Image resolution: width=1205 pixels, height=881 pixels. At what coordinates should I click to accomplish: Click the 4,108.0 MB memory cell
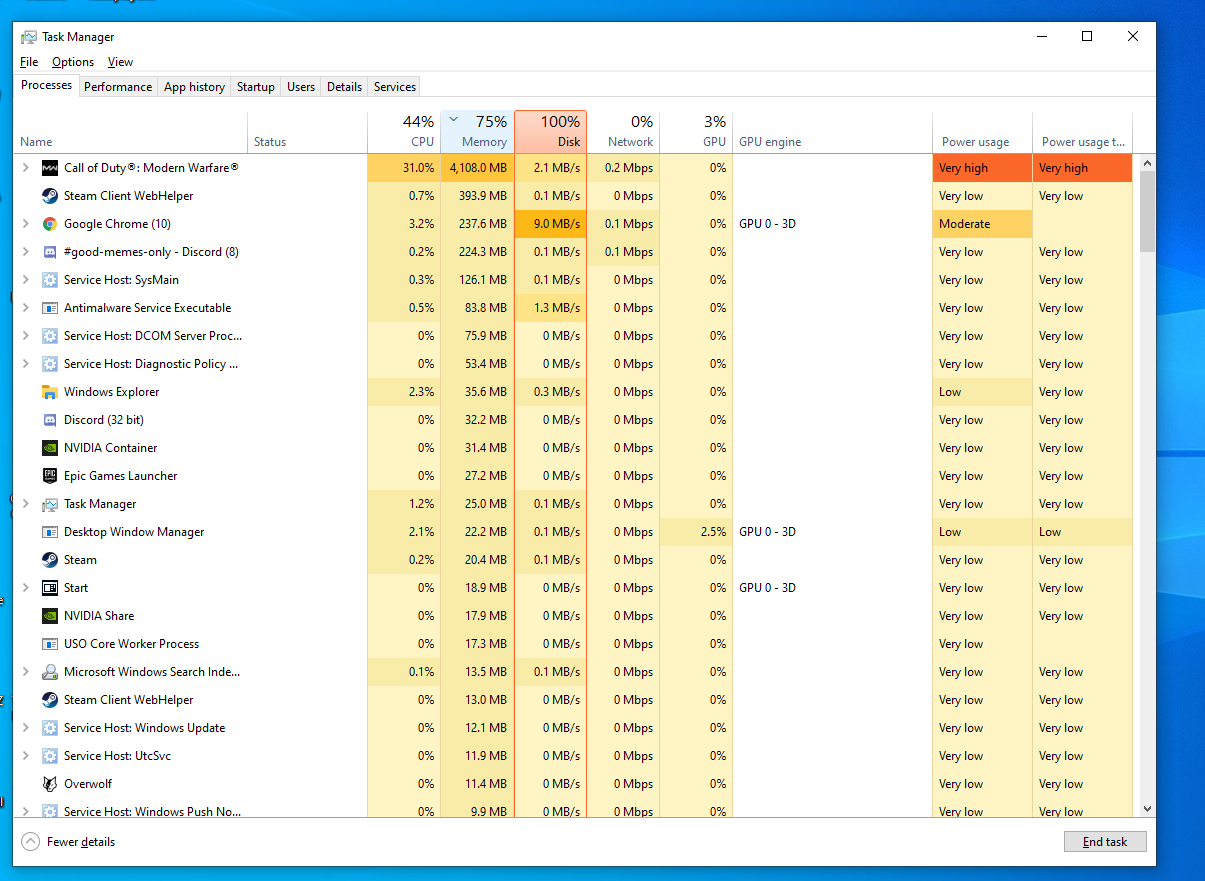point(477,168)
